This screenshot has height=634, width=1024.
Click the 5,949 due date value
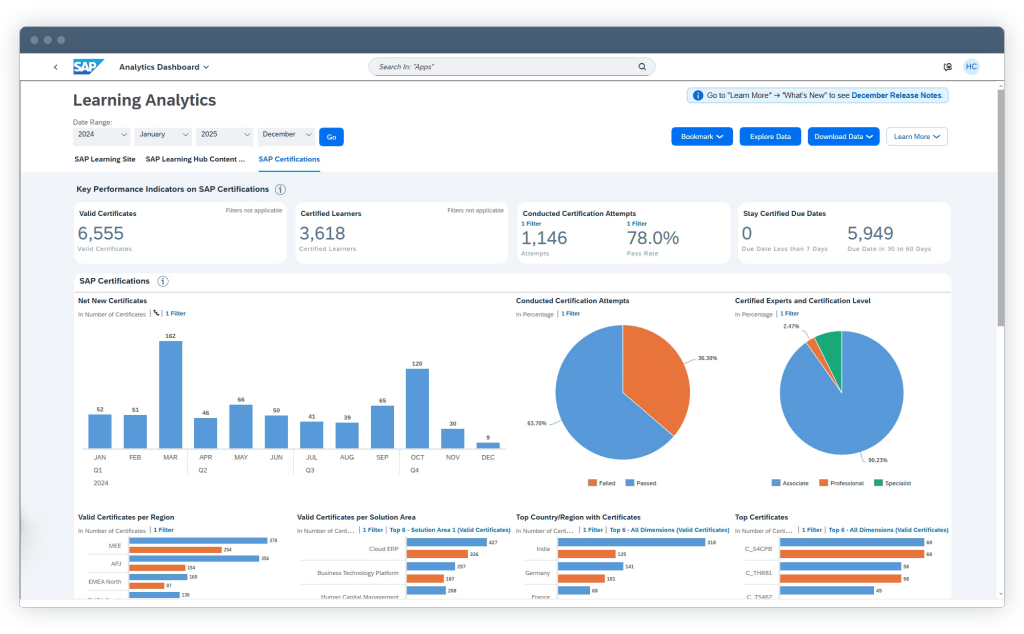click(870, 234)
